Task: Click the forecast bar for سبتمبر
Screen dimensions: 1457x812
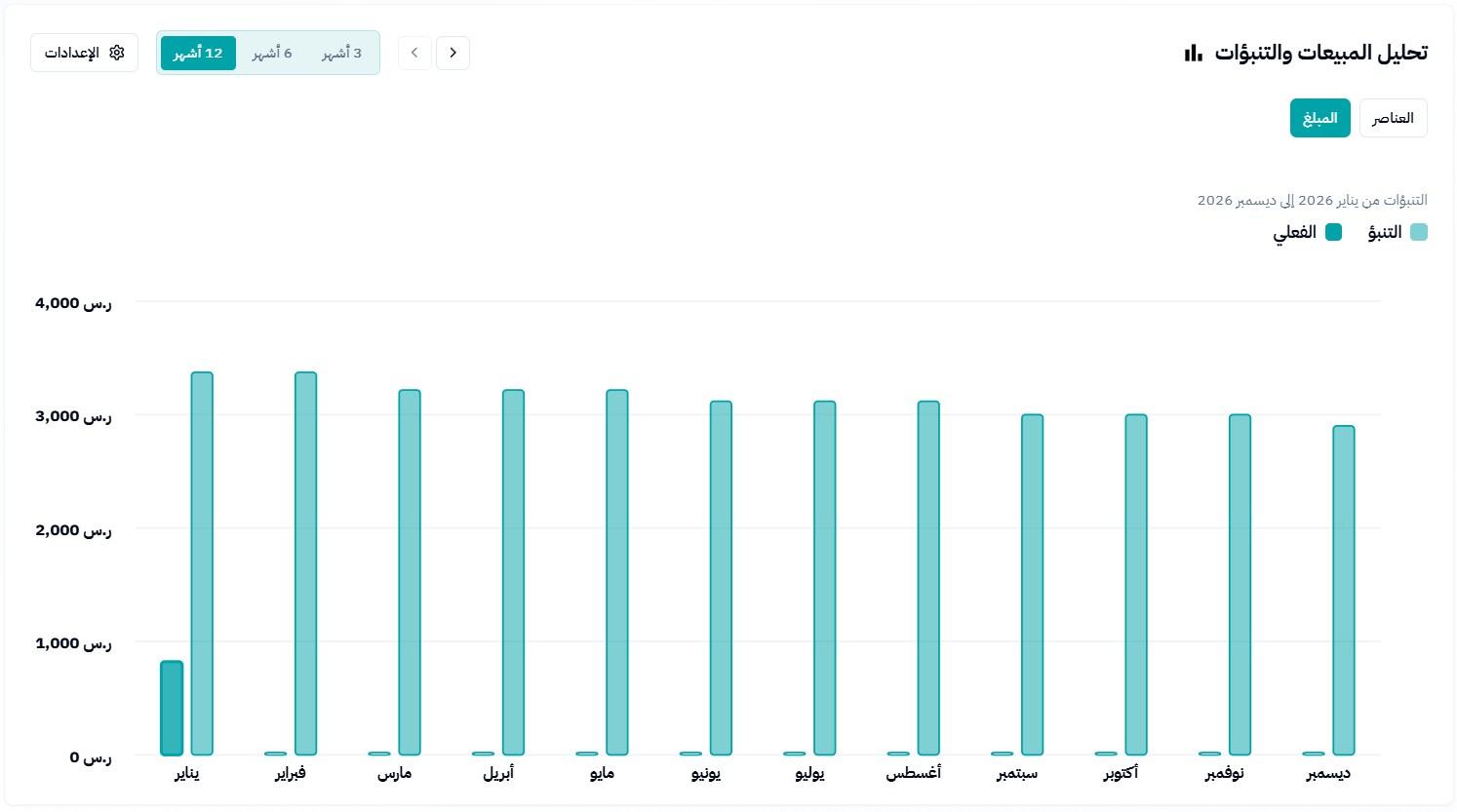Action: 1032,585
